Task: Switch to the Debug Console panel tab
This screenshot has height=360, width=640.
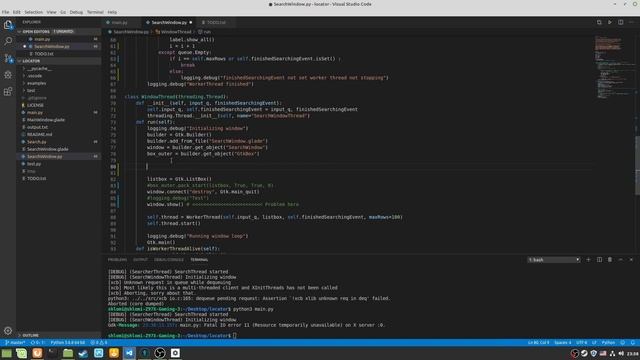Action: point(169,260)
